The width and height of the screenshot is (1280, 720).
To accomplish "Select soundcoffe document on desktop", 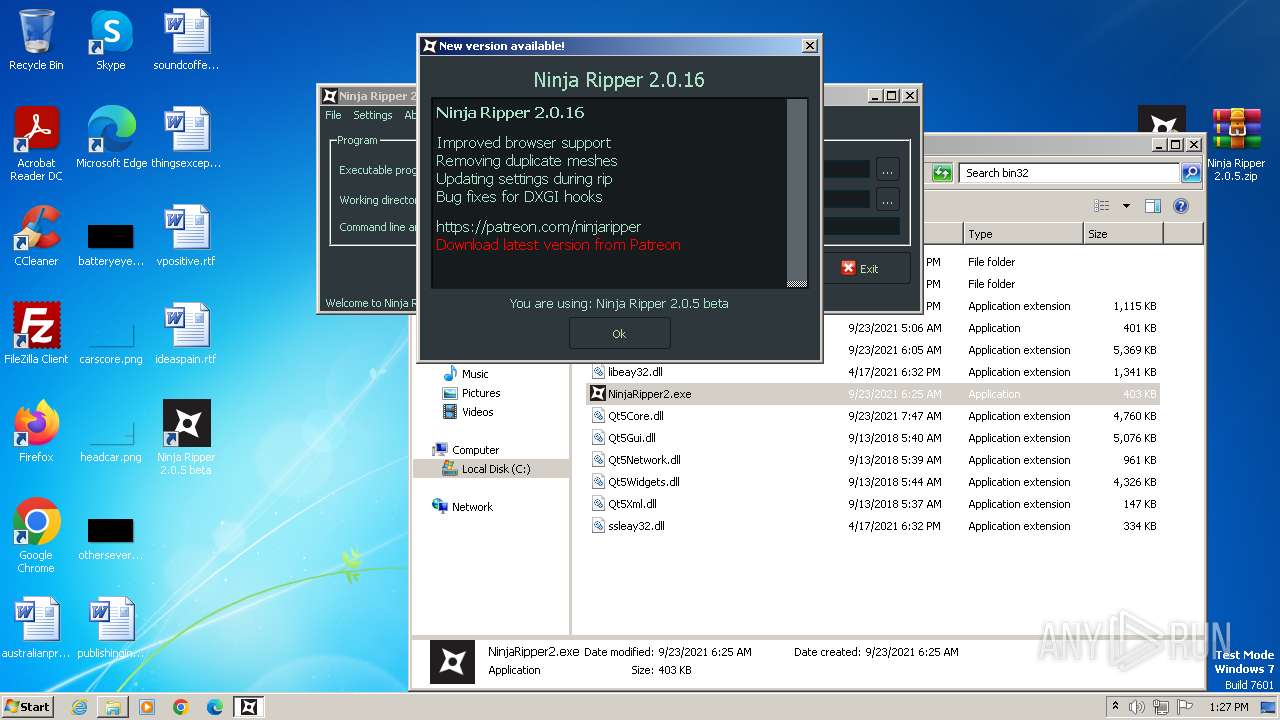I will 186,41.
